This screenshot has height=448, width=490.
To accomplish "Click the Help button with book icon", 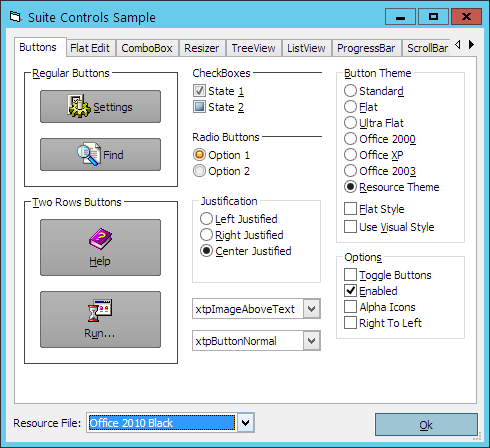I will click(x=100, y=247).
